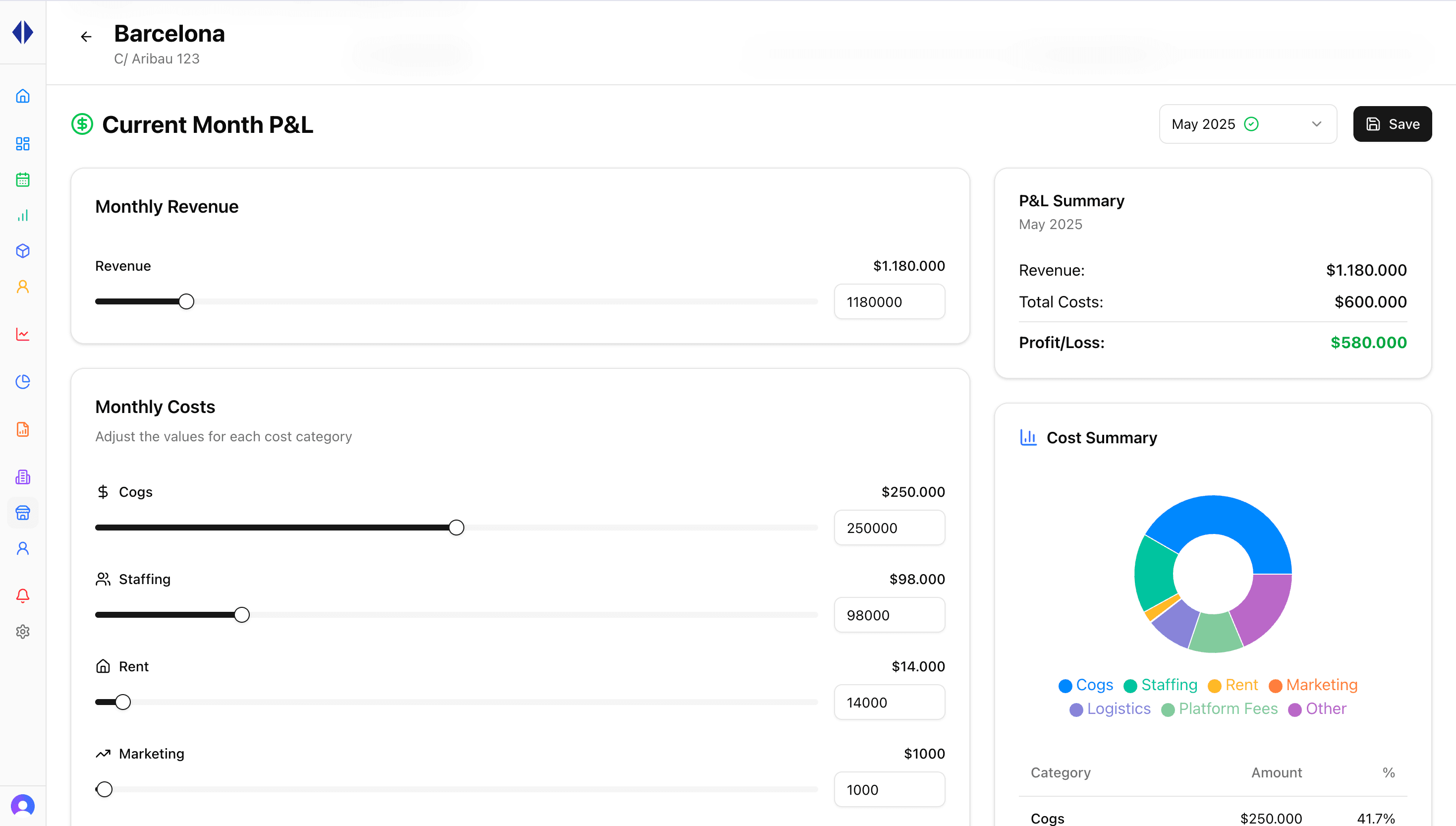Click the storefront icon in sidebar
Screen dimensions: 1456x826
(23, 513)
